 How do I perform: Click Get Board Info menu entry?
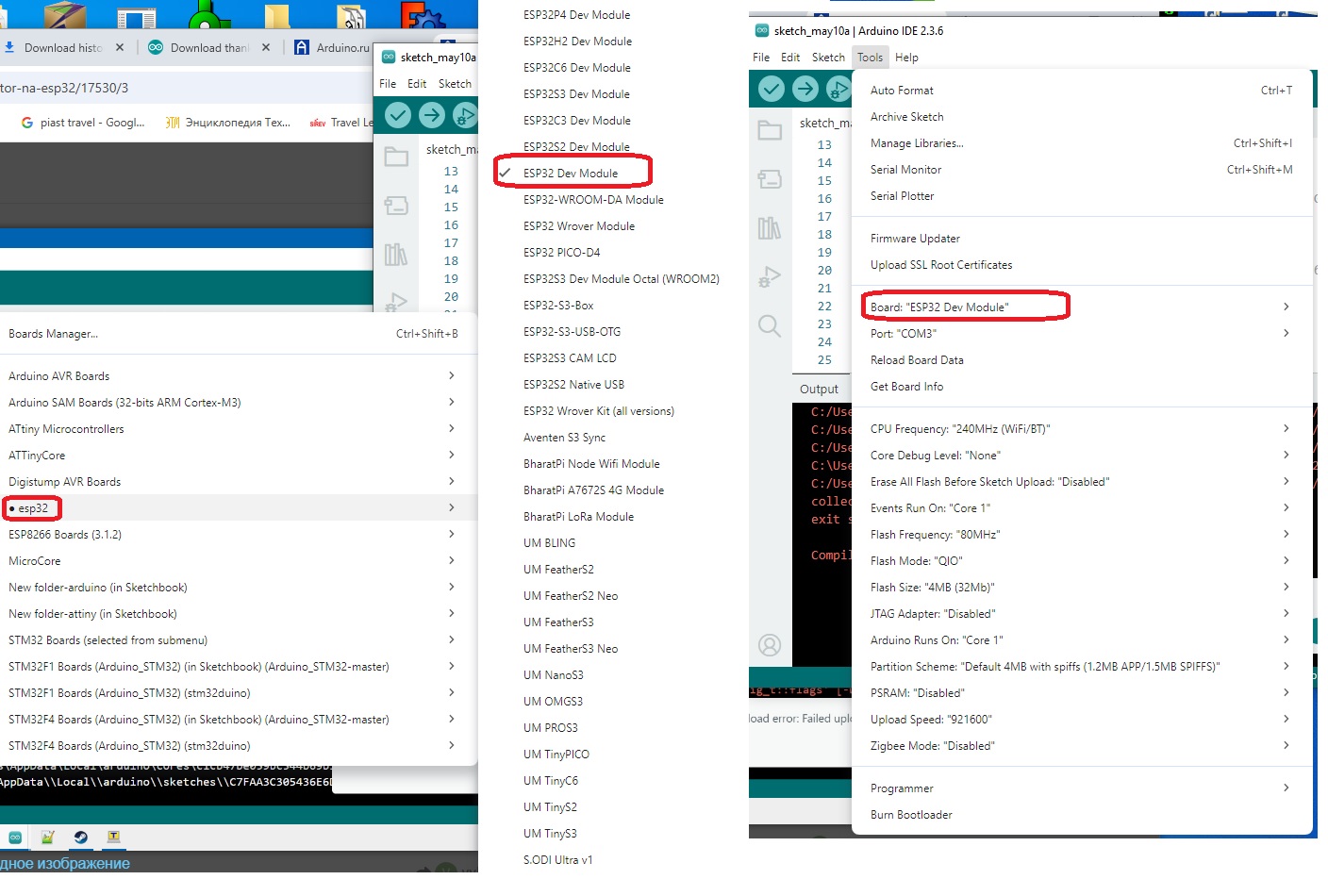point(1082,387)
